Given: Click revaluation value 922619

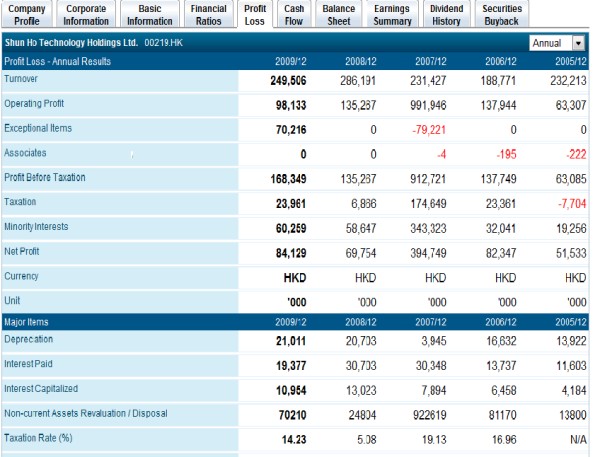Looking at the screenshot, I should coord(430,415).
